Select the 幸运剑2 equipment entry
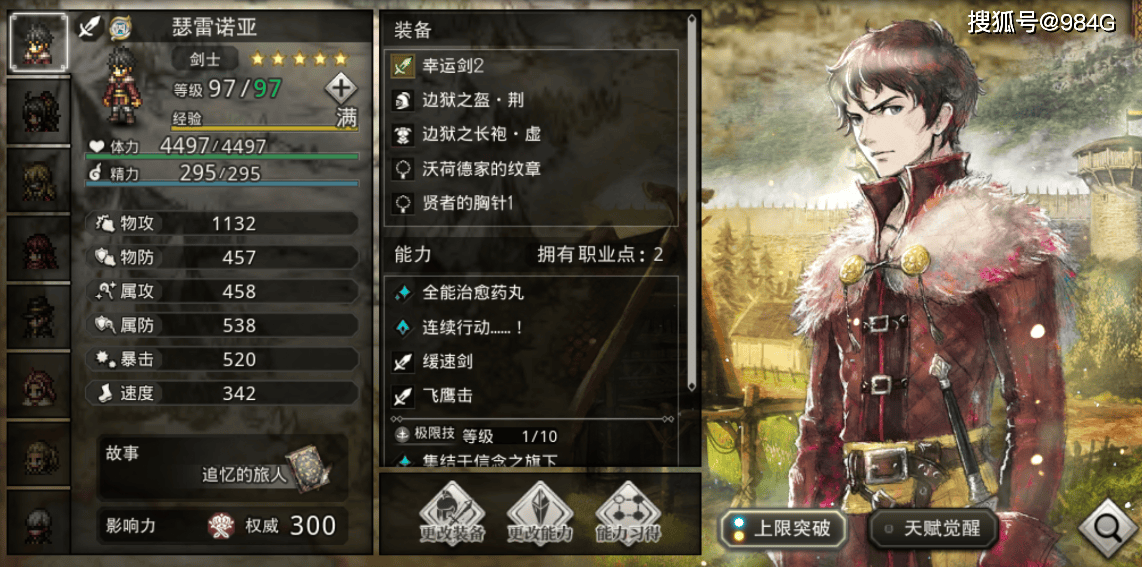Screen dimensions: 1142x567 coord(530,66)
